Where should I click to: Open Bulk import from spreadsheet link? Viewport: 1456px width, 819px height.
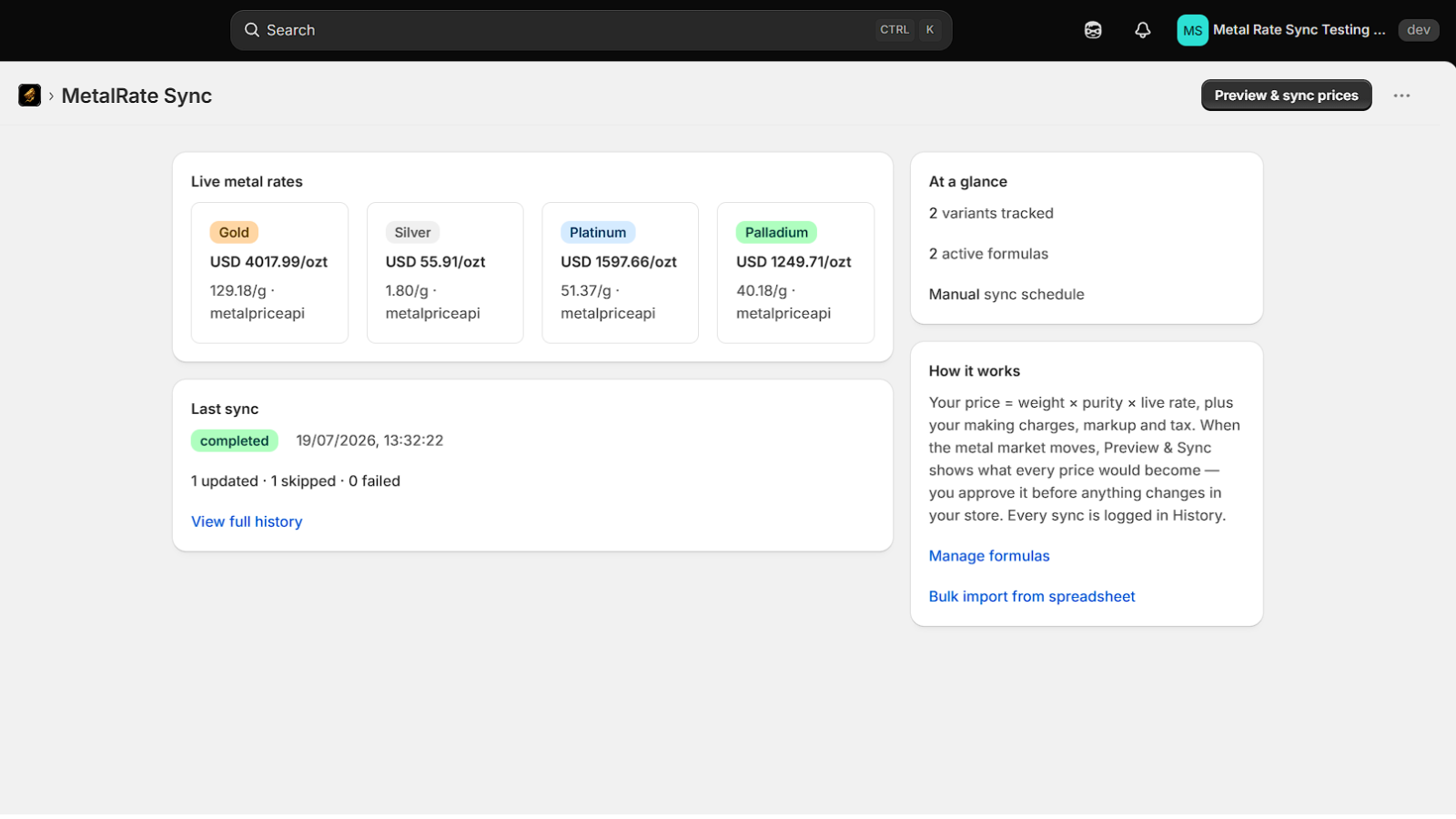tap(1032, 597)
